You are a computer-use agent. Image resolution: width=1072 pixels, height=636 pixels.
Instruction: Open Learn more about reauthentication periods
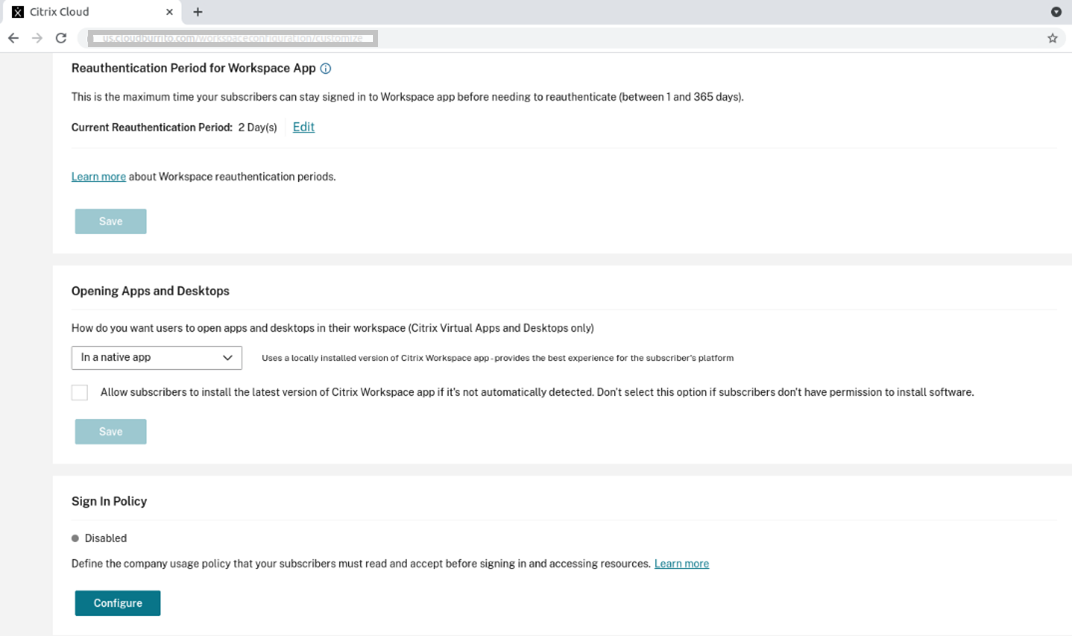[98, 177]
